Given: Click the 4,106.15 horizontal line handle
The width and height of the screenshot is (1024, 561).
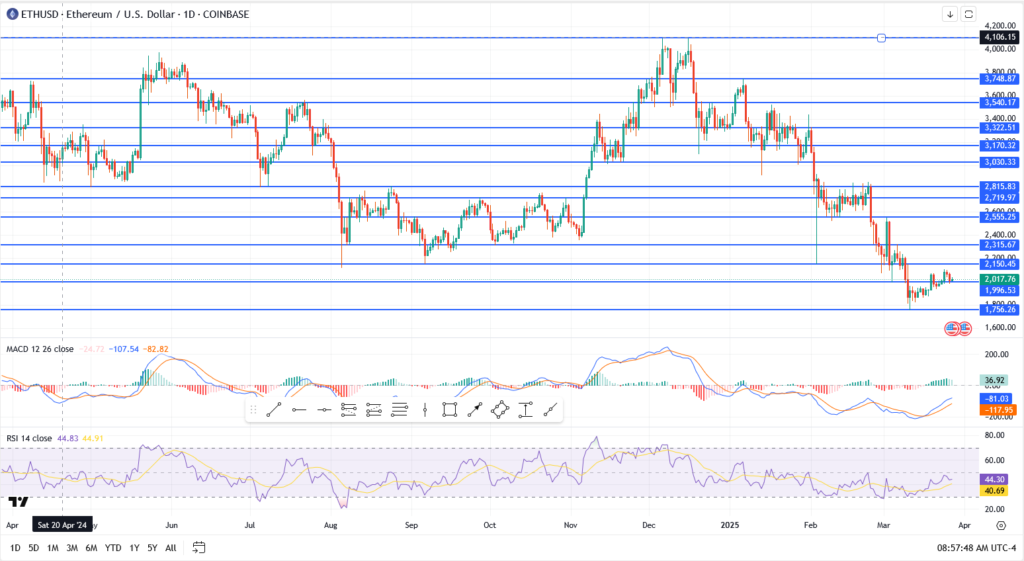Looking at the screenshot, I should [881, 38].
